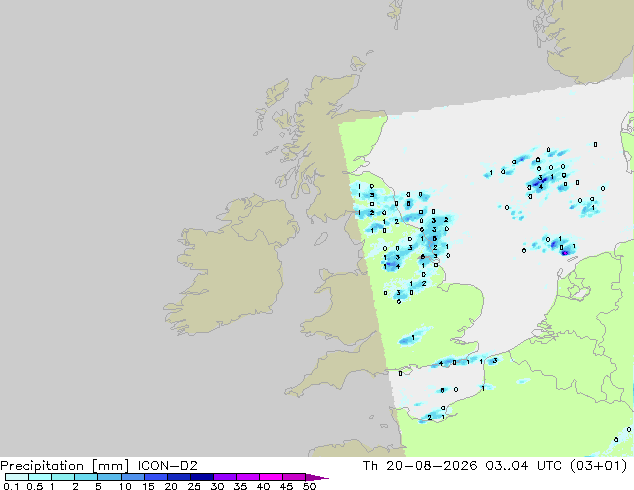This screenshot has height=490, width=634.
Task: Click the ICON-D2 model label
Action: 167,466
